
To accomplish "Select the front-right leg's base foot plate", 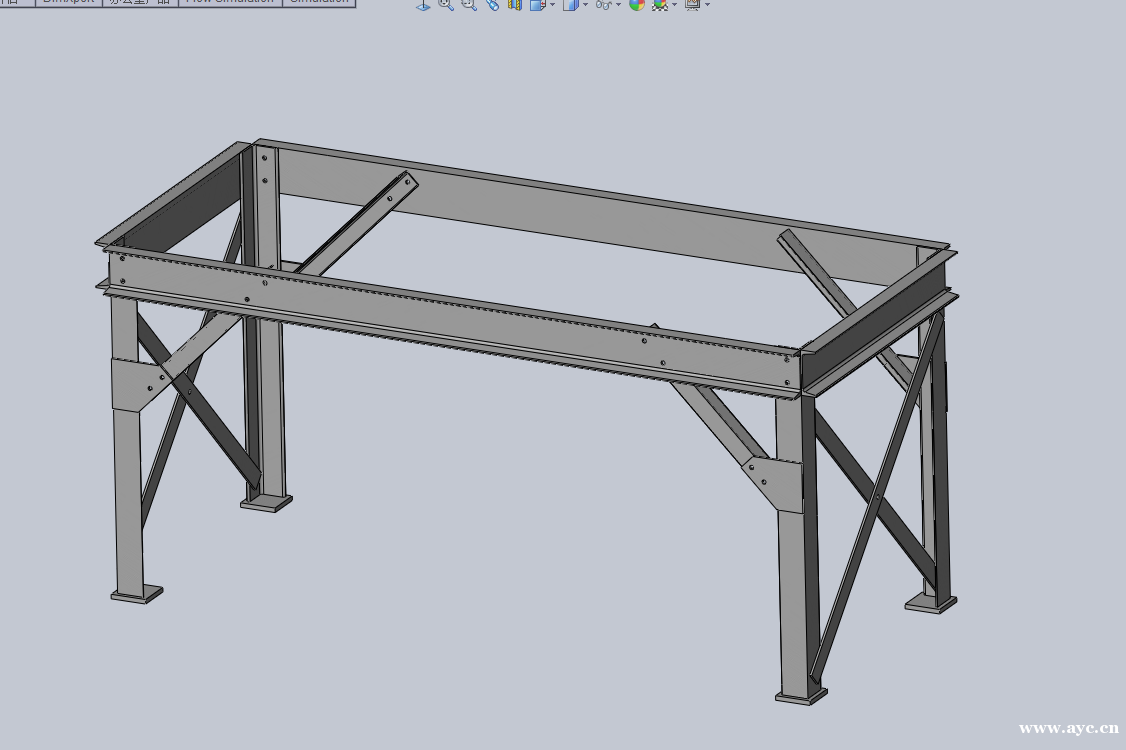I will tap(802, 694).
